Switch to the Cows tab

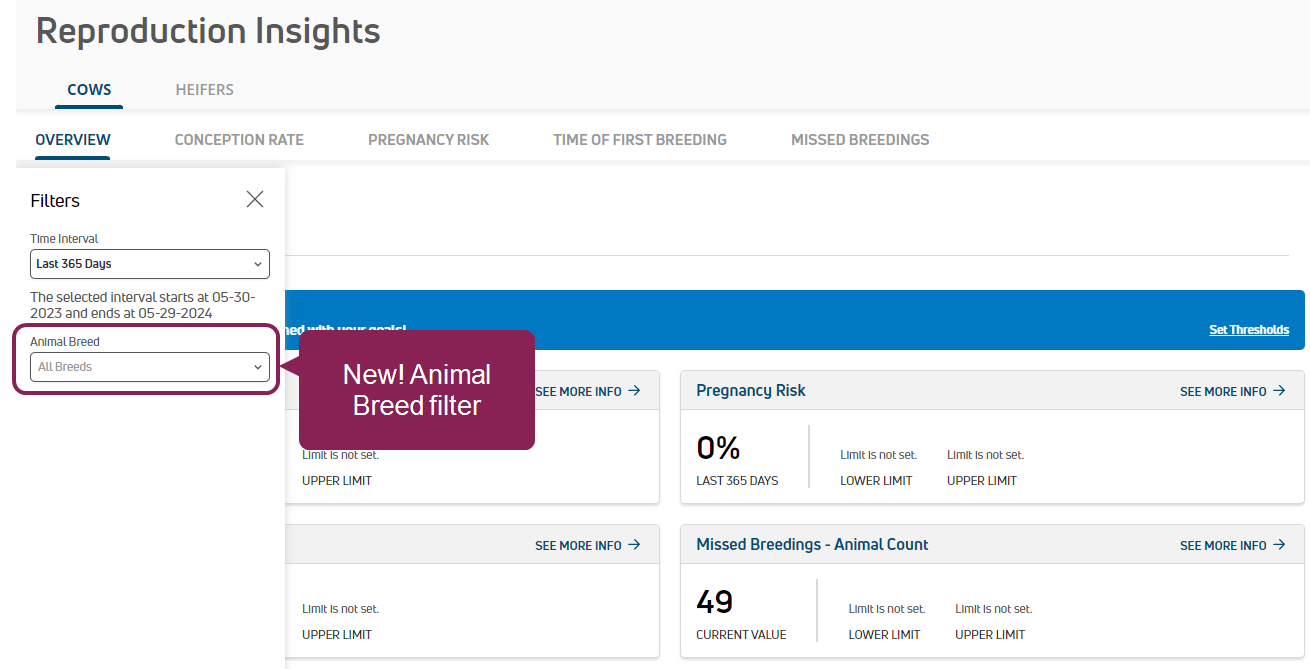pos(89,90)
